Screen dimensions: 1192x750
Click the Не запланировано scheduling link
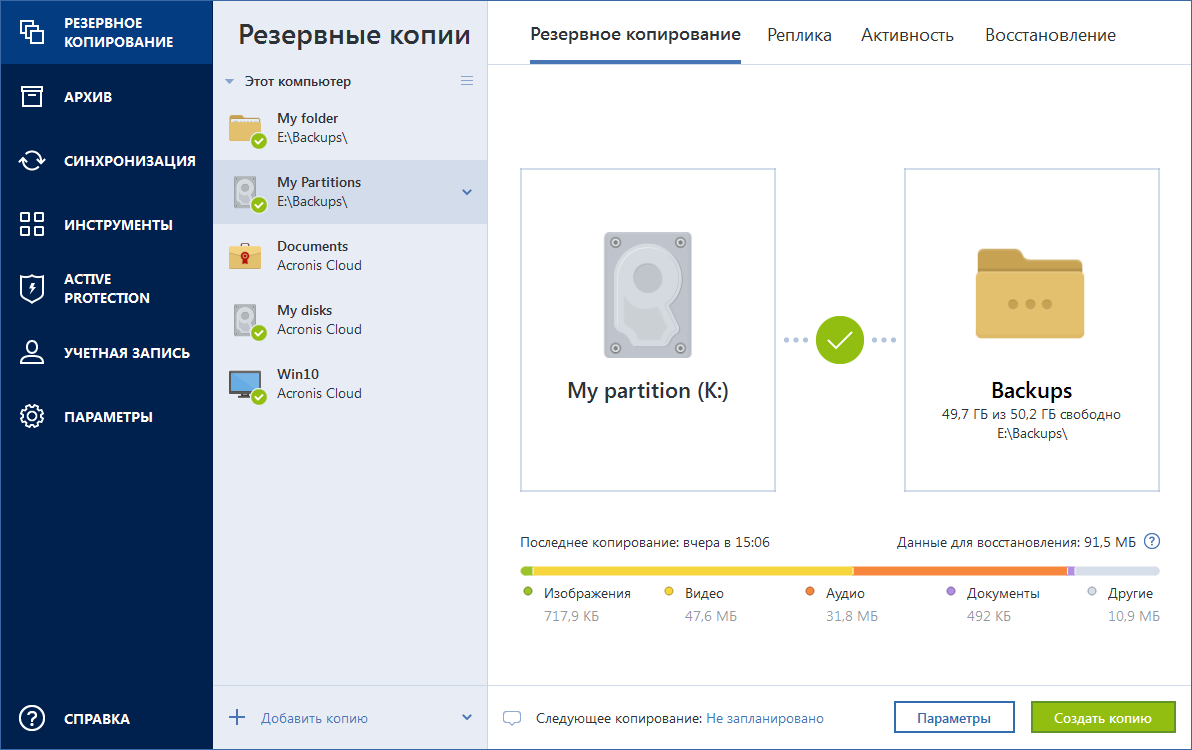[764, 717]
